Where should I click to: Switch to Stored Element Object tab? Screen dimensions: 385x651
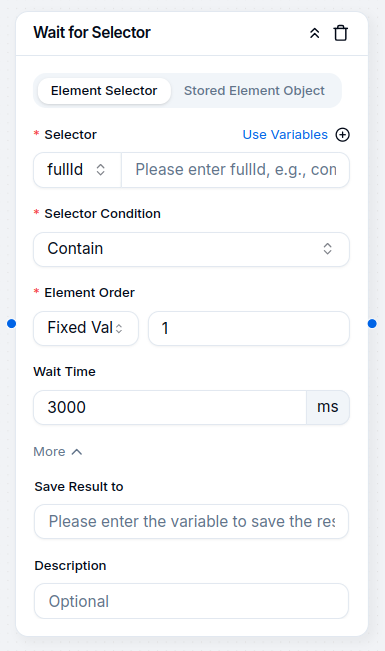coord(254,91)
